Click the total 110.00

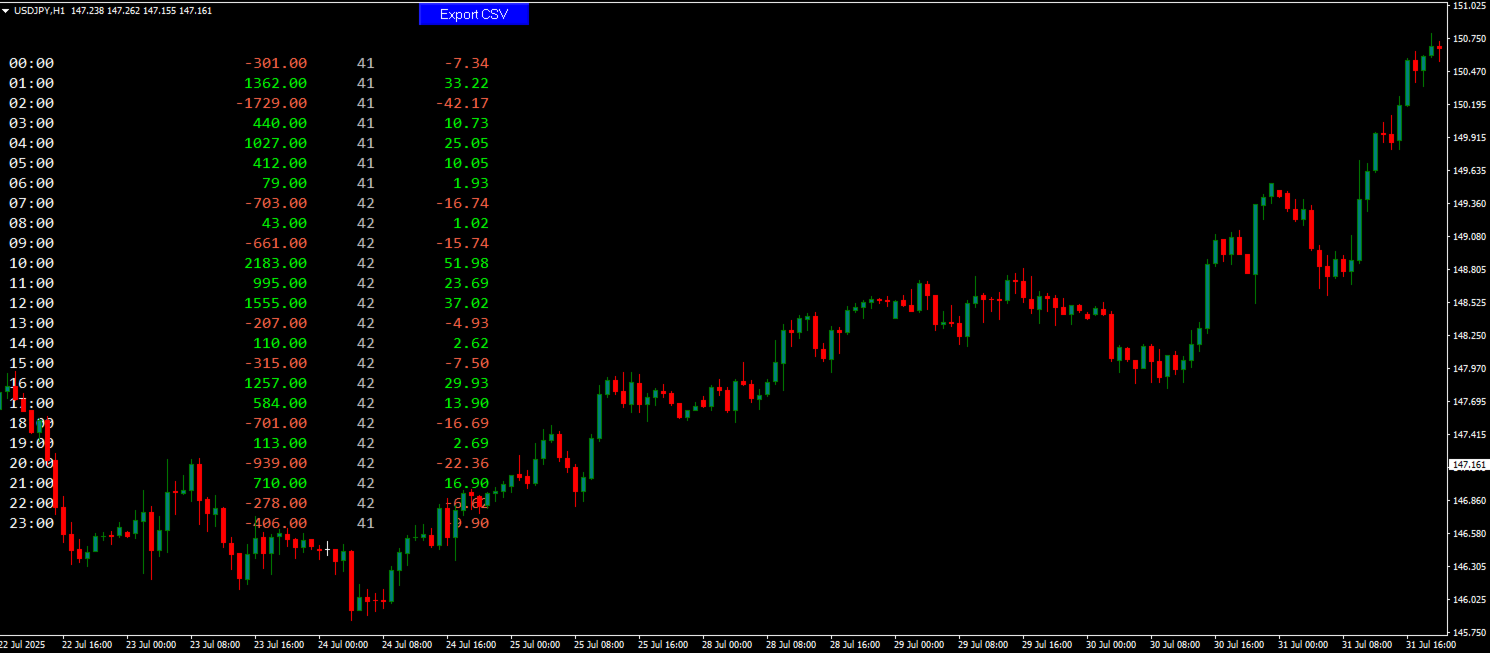[280, 343]
